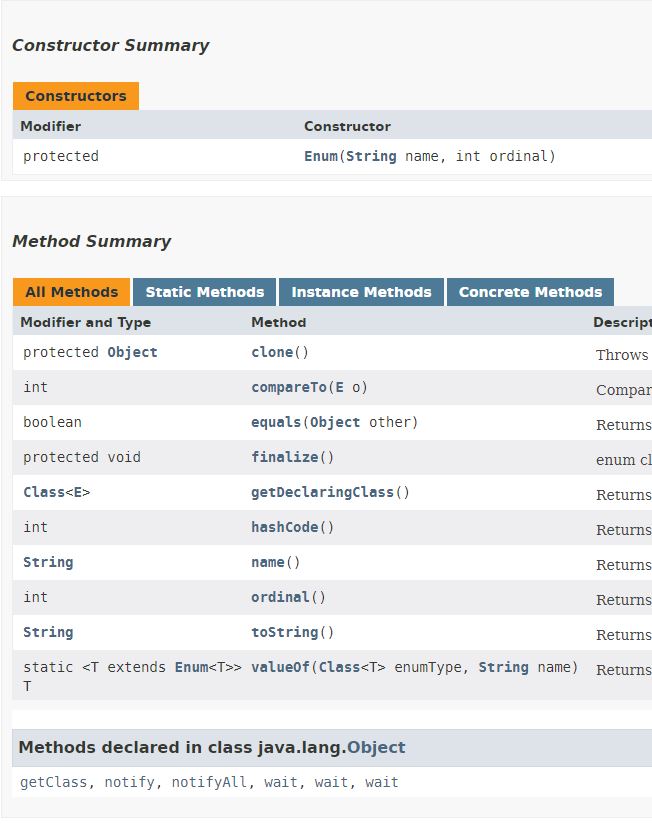Show the Concrete Methods tab
This screenshot has height=830, width=652.
point(530,292)
